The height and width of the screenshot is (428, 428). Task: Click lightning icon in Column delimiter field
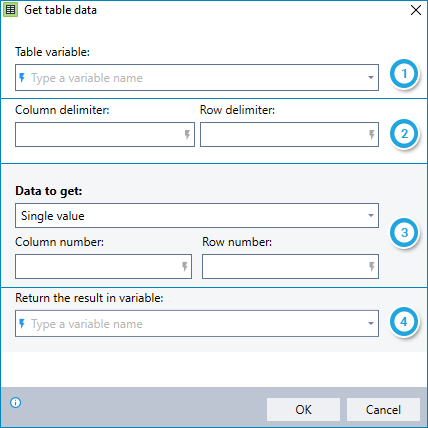[x=187, y=135]
